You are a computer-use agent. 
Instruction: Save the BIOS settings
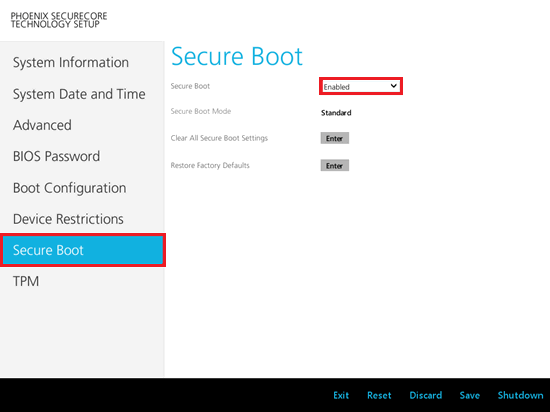click(x=470, y=395)
